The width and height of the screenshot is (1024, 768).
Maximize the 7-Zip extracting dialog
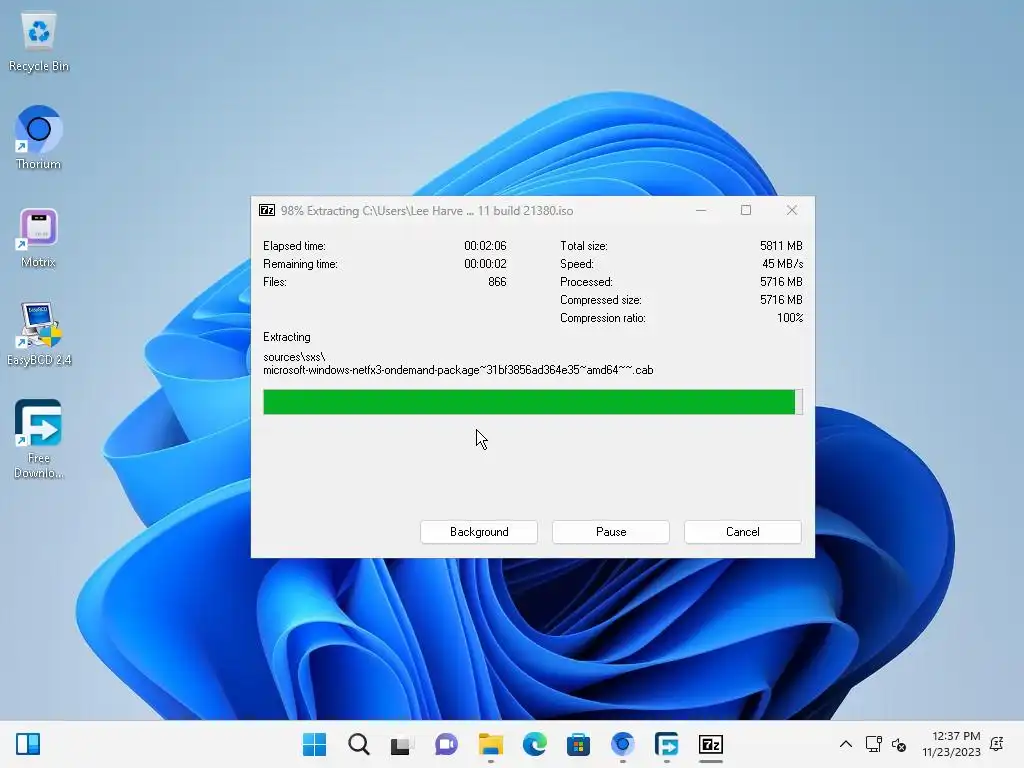tap(746, 210)
